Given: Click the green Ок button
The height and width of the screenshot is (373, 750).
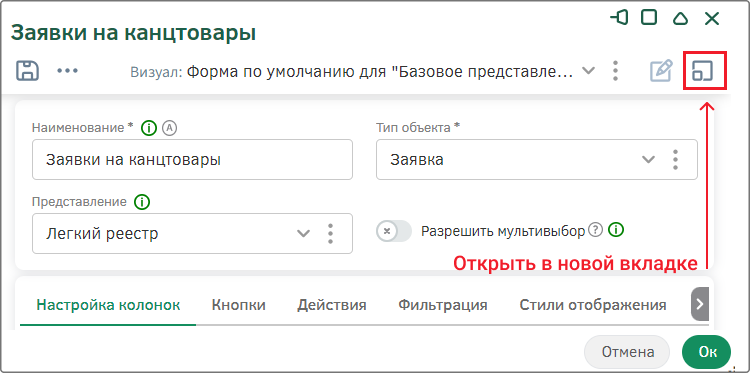Looking at the screenshot, I should (x=707, y=352).
